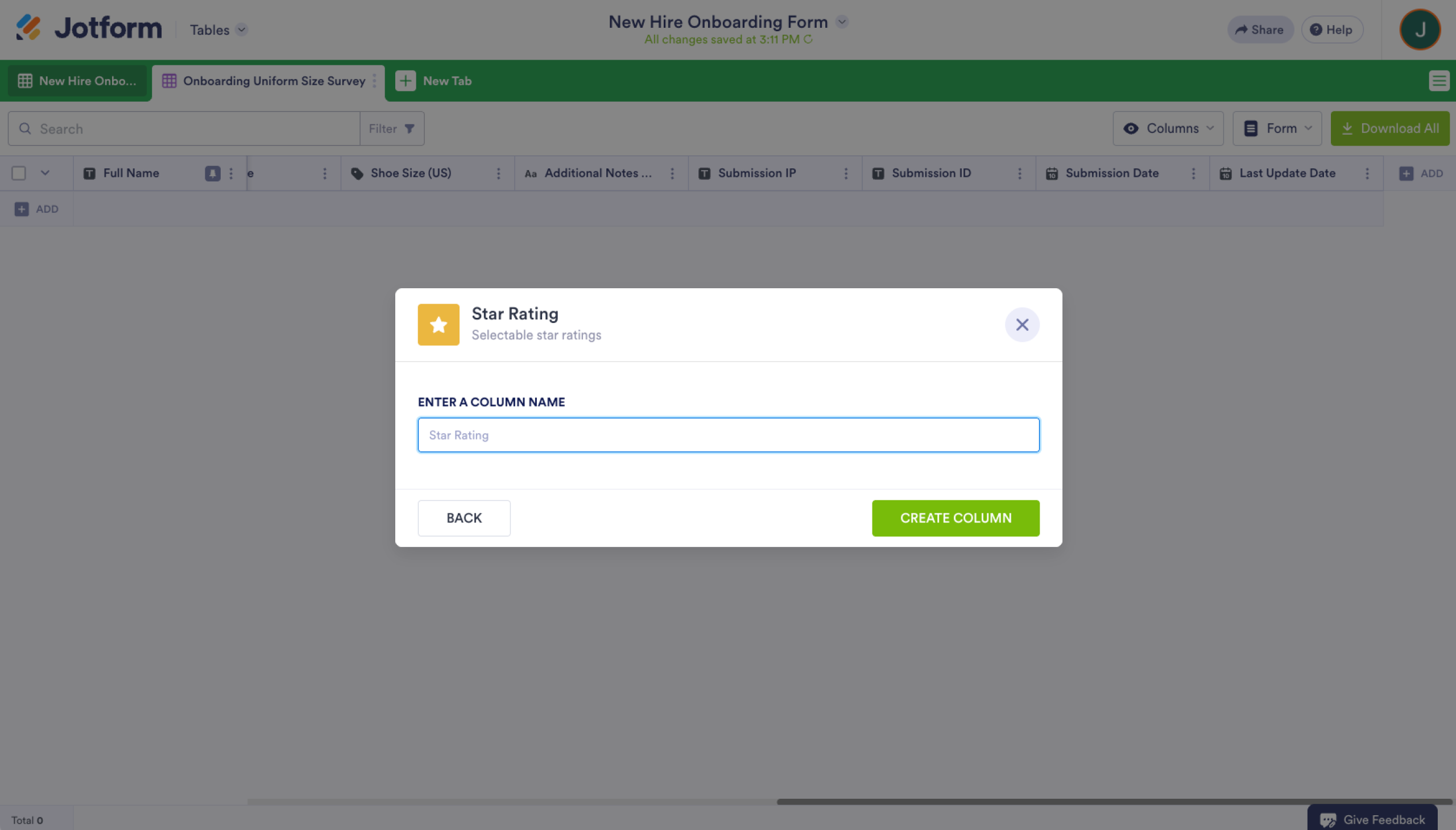Open the Filter options with the funnel icon
This screenshot has width=1456, height=830.
click(409, 128)
